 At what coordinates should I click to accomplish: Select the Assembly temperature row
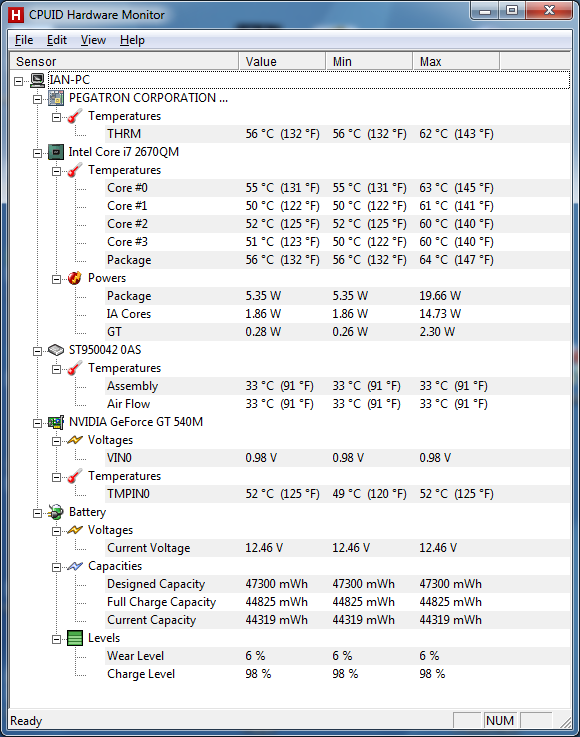337,386
